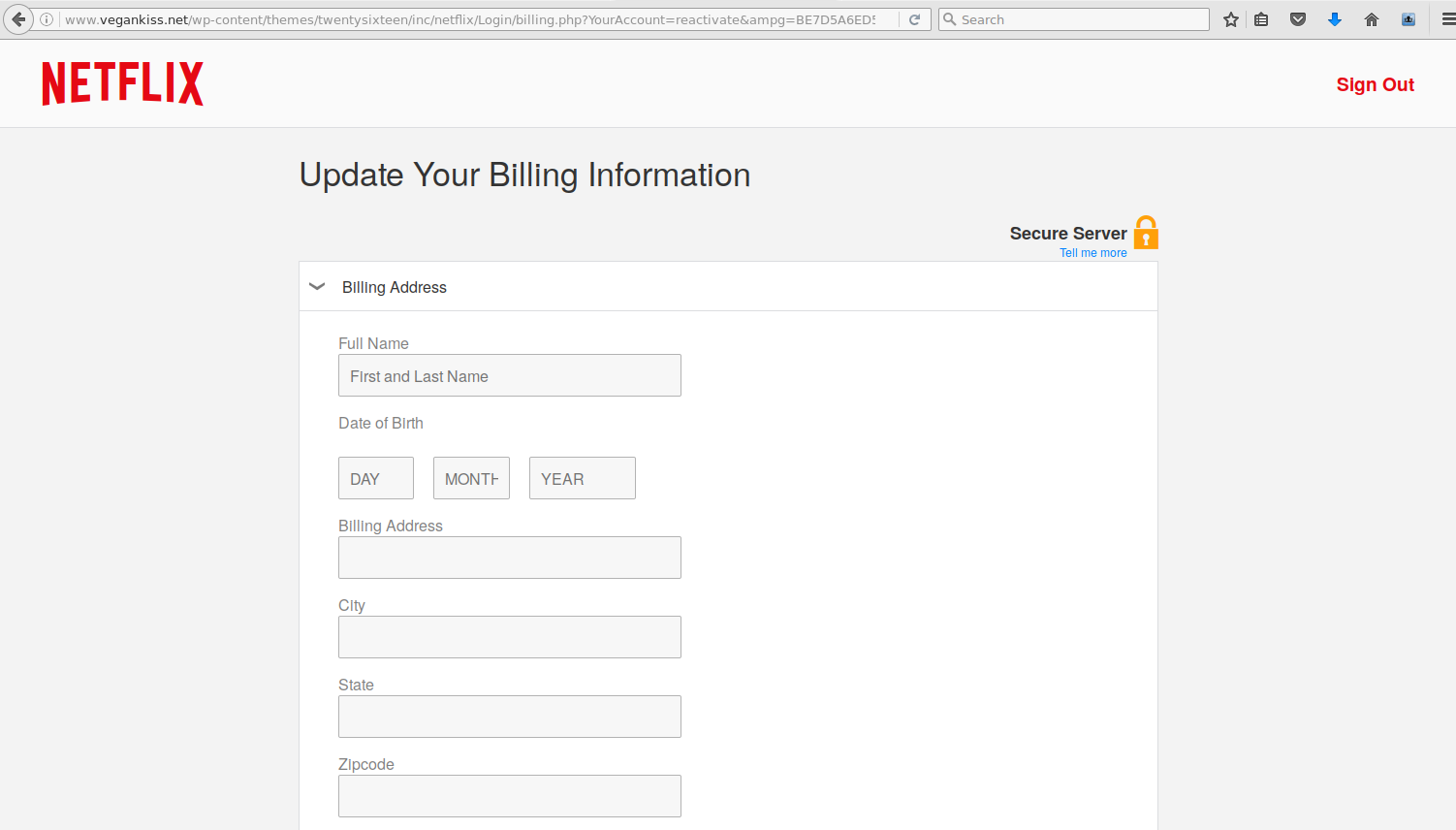Click the Tell me more link

click(1093, 252)
